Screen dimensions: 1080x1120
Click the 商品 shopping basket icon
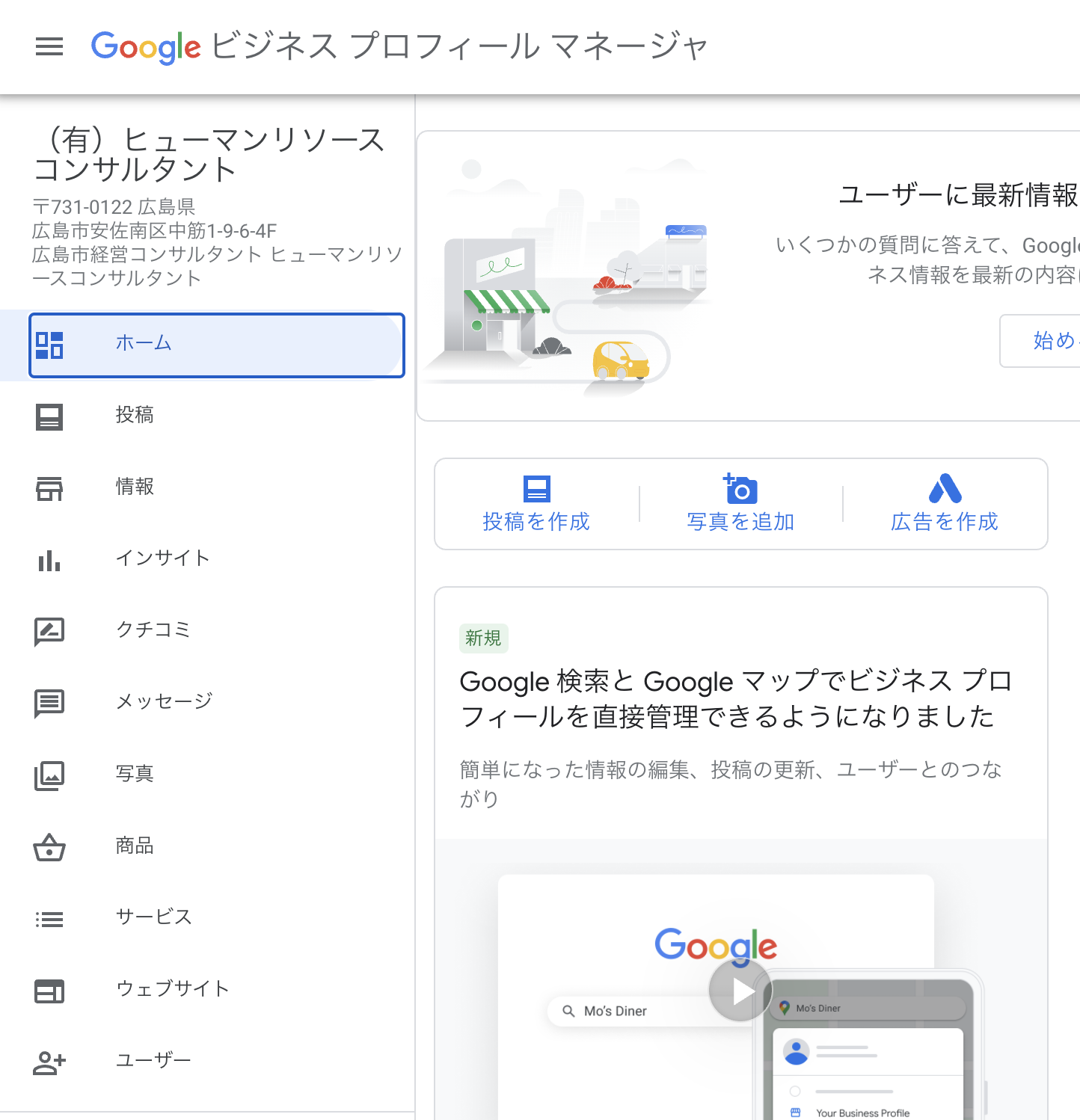pyautogui.click(x=49, y=847)
